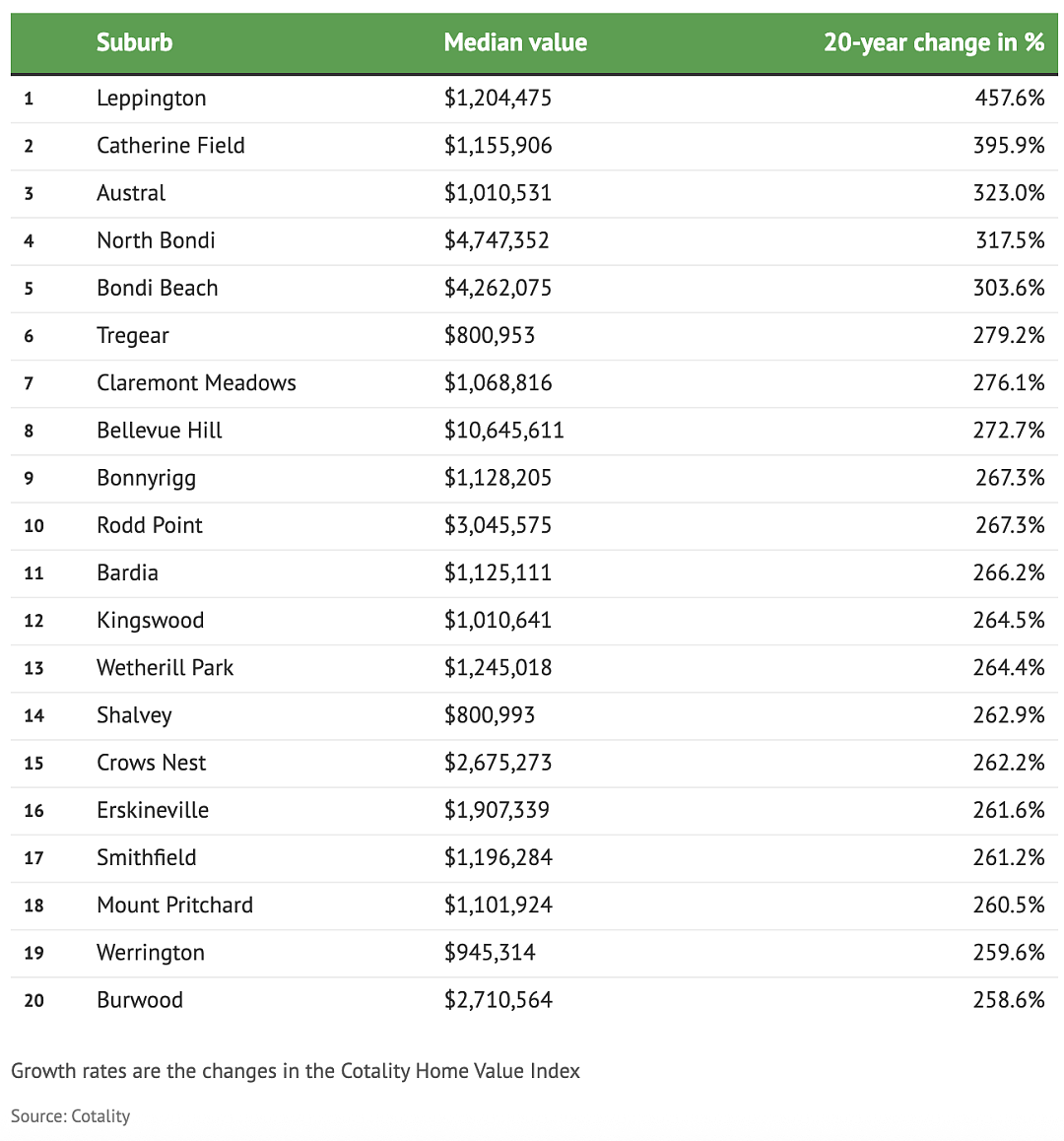Click rank number 19 for Werrington
This screenshot has width=1064, height=1141.
33,953
